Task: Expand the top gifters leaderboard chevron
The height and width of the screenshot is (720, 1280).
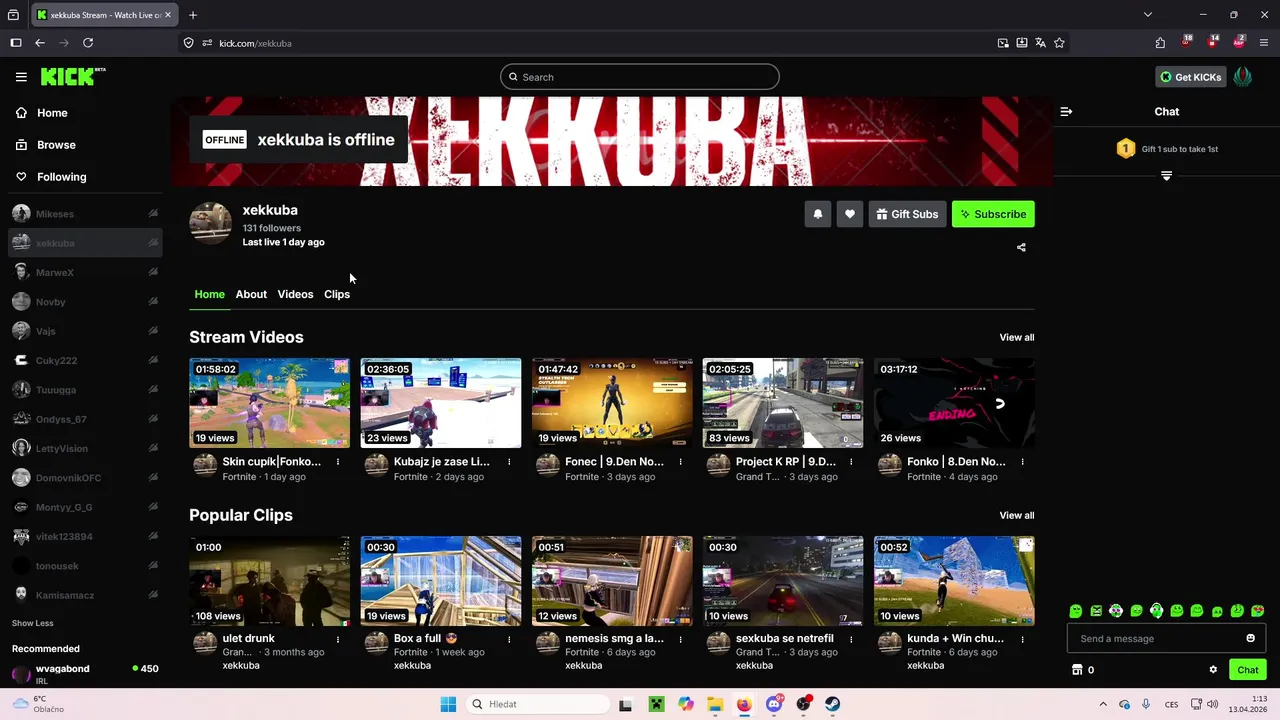Action: click(x=1166, y=176)
